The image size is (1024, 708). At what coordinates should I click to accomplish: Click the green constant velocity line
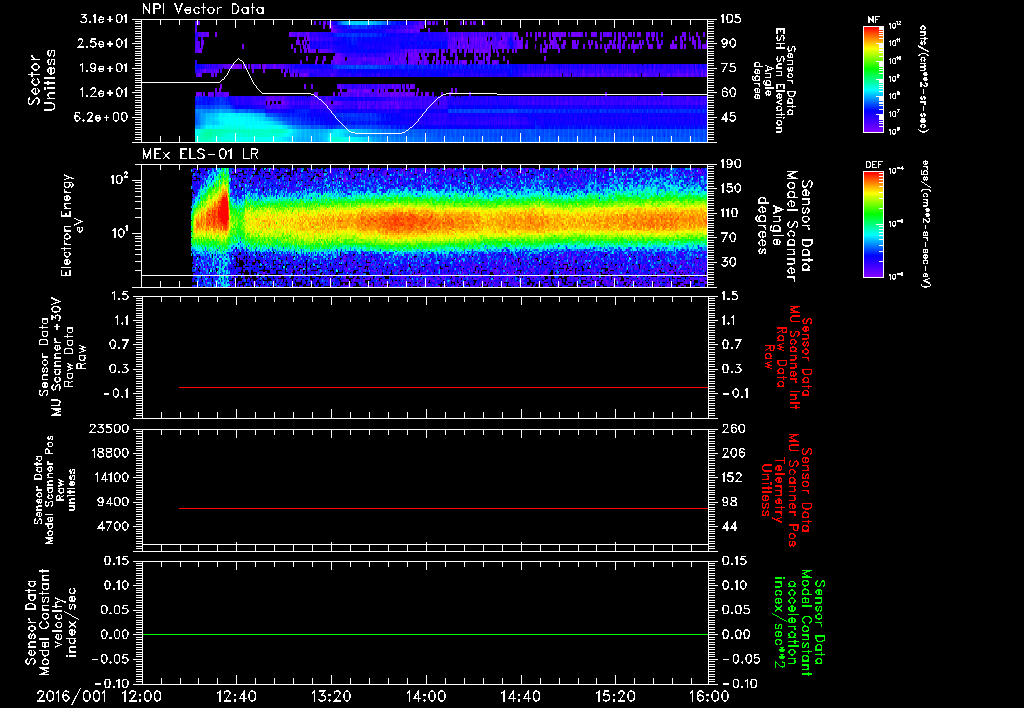(x=425, y=634)
